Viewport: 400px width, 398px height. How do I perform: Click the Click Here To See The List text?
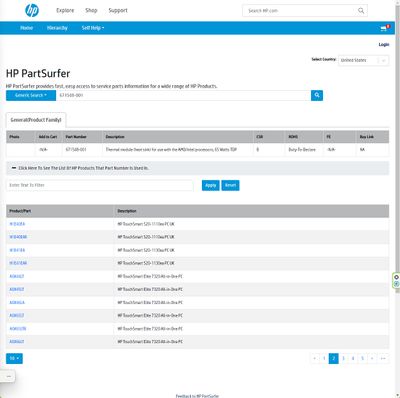coord(83,168)
